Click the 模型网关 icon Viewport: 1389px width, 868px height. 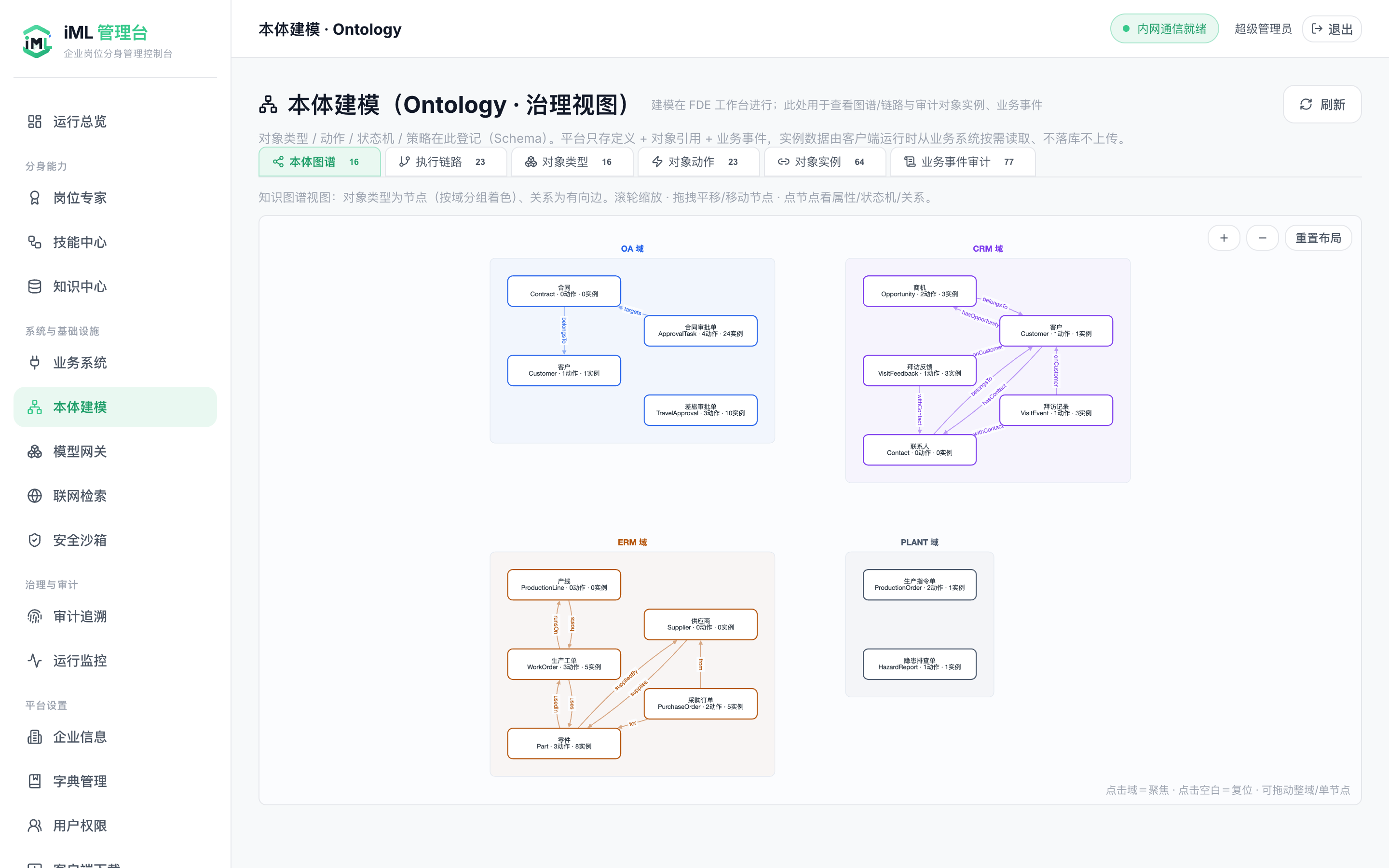coord(34,451)
